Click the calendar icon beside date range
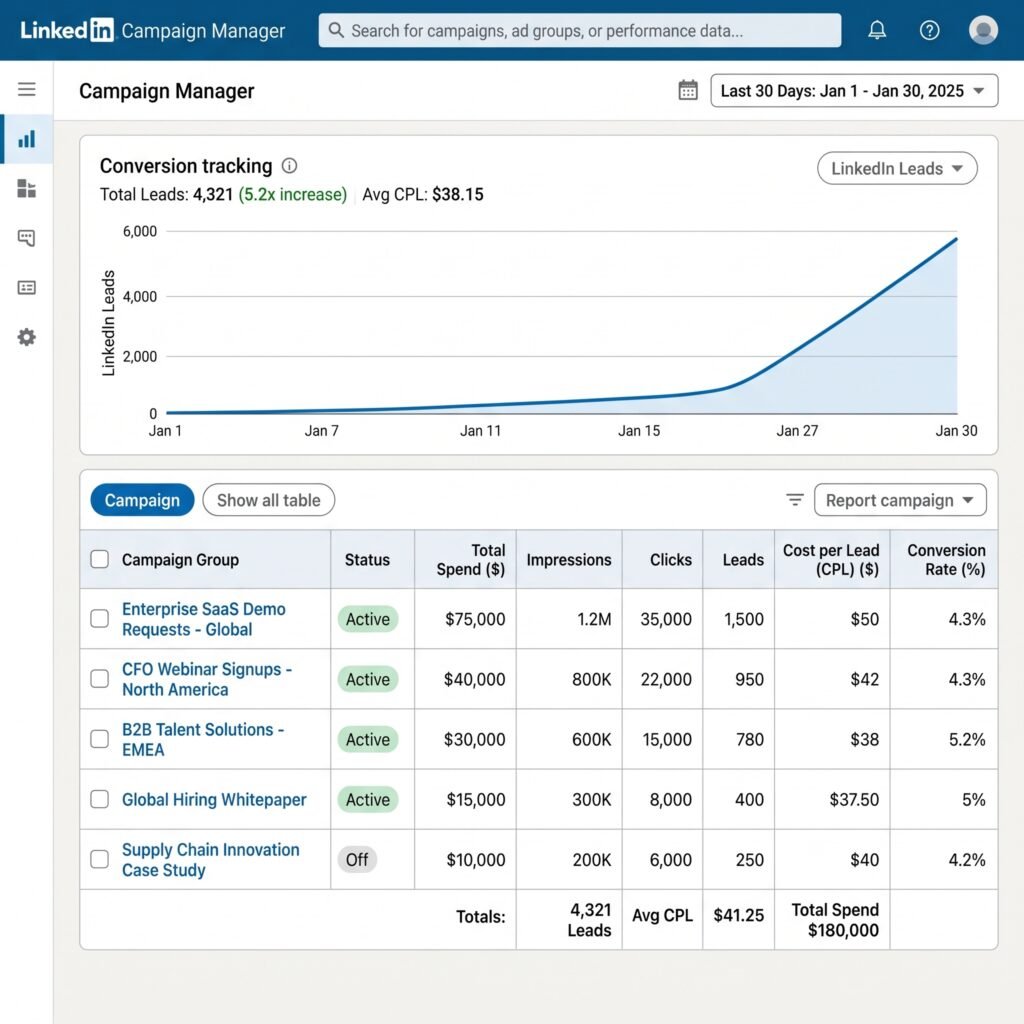Viewport: 1024px width, 1024px height. click(x=688, y=90)
